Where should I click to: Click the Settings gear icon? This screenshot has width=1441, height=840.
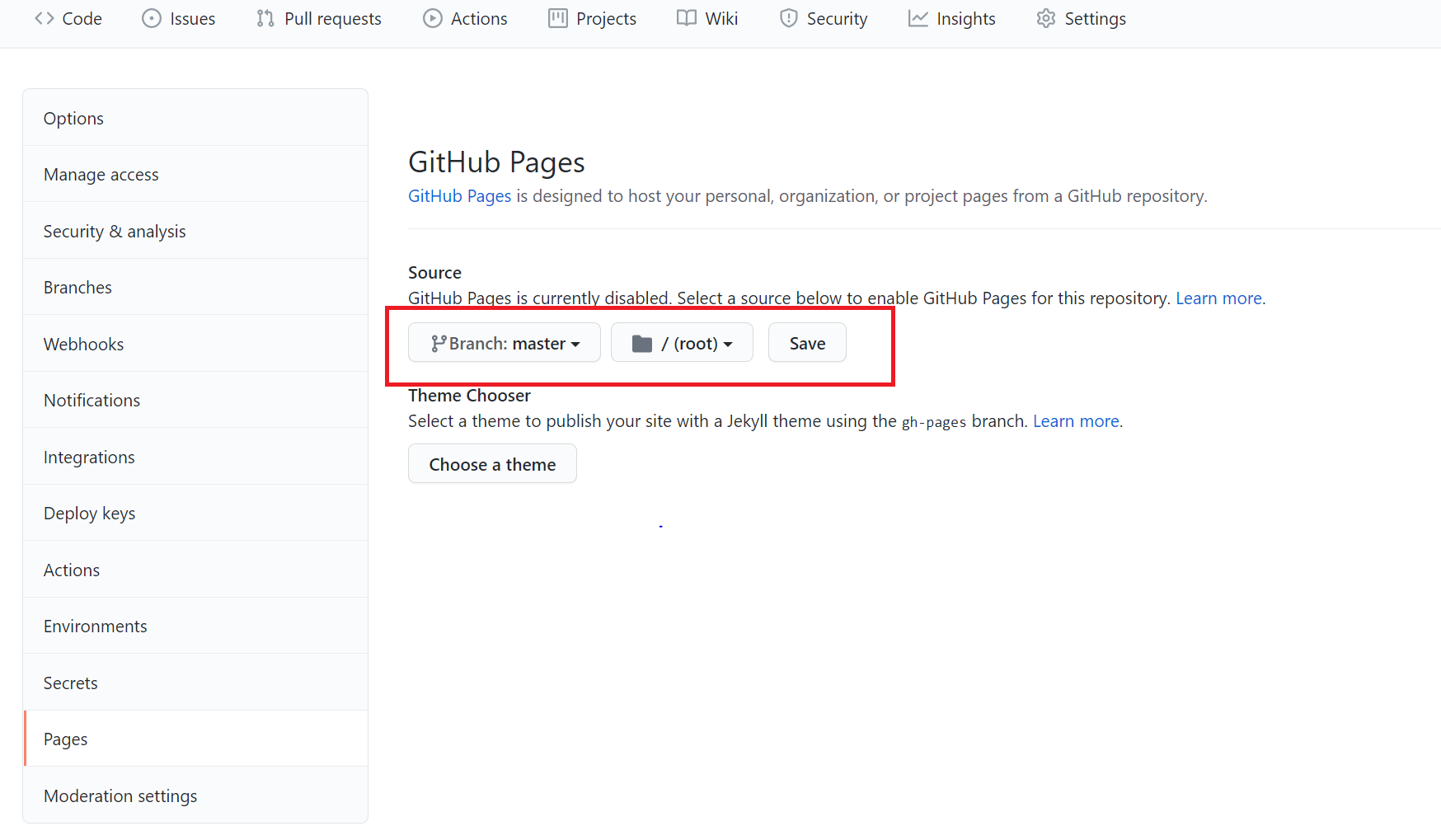point(1046,18)
